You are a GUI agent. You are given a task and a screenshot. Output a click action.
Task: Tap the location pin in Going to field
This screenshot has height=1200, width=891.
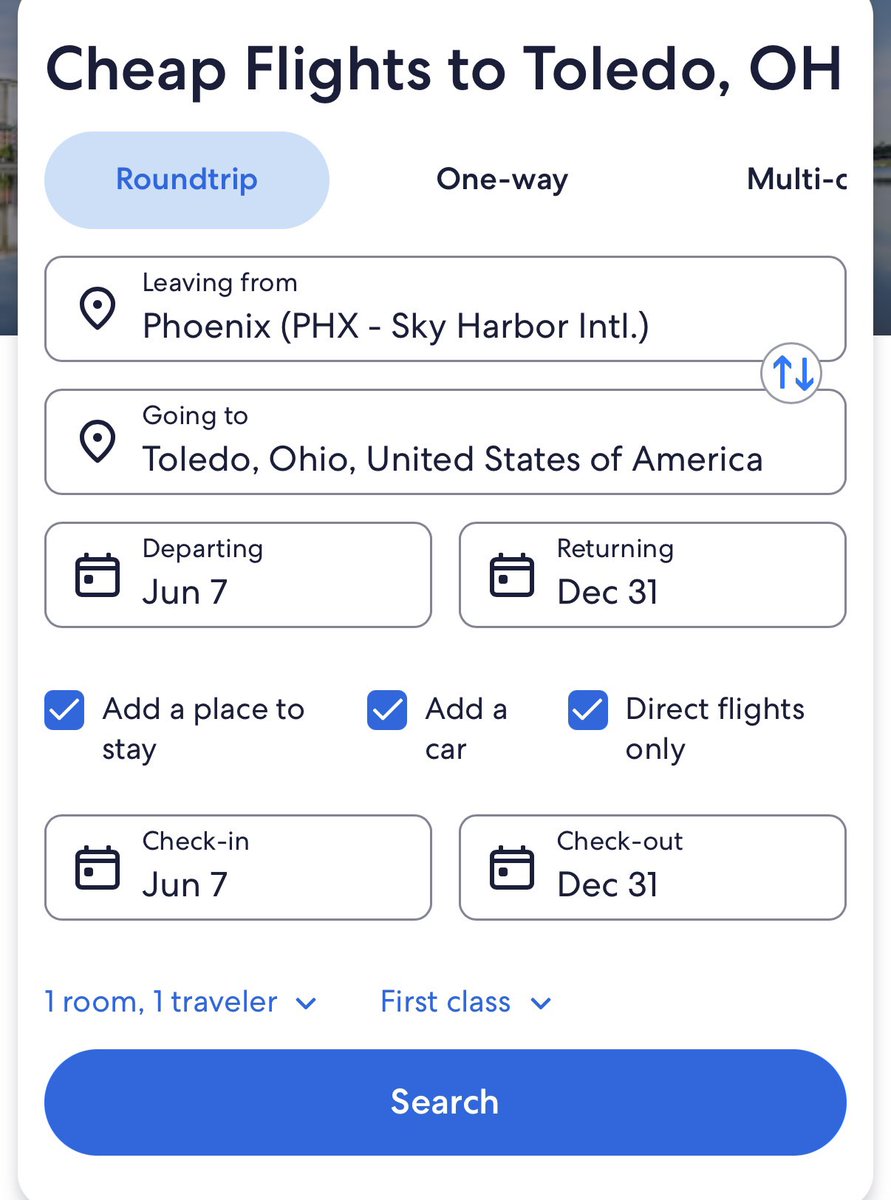97,442
